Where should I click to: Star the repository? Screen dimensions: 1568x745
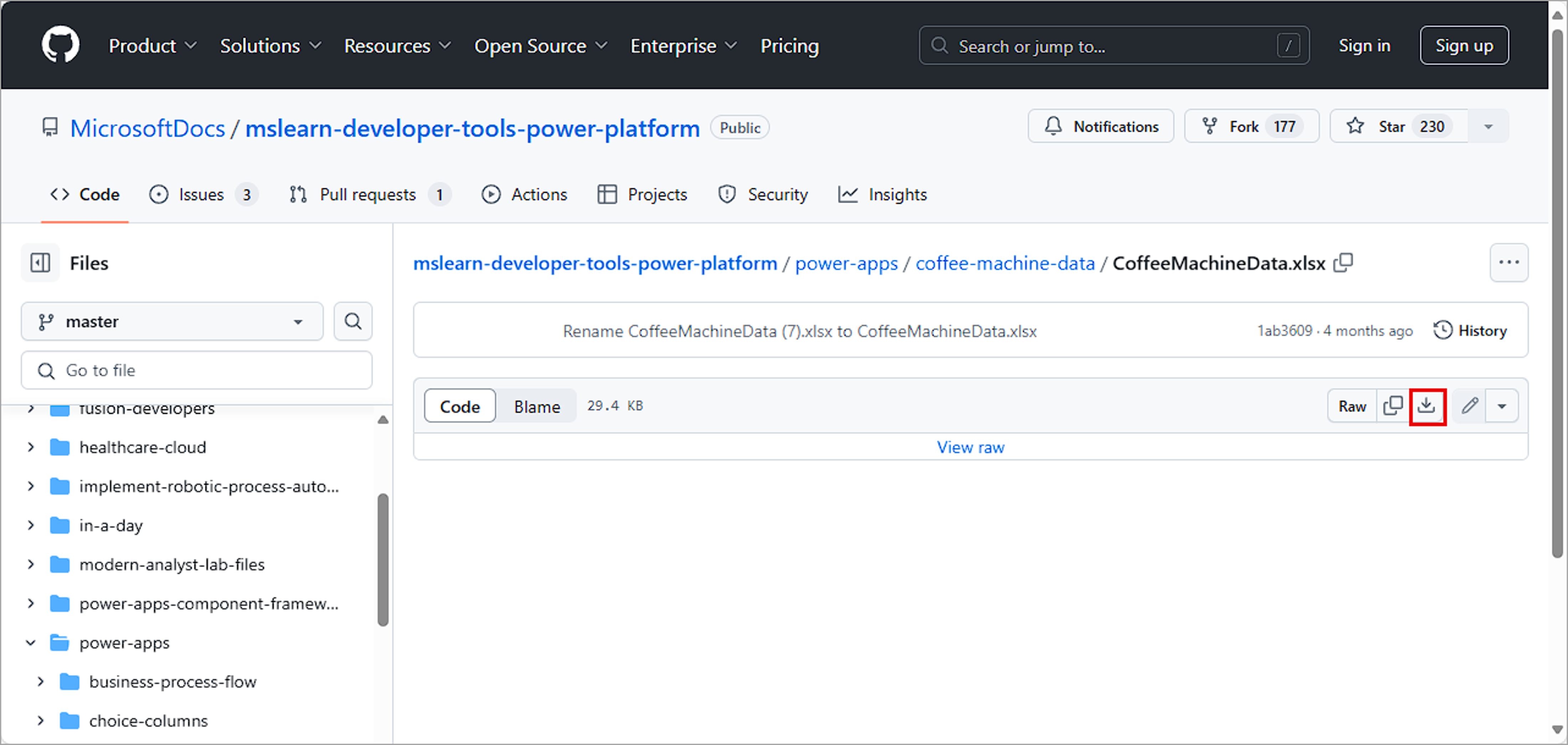pyautogui.click(x=1399, y=126)
